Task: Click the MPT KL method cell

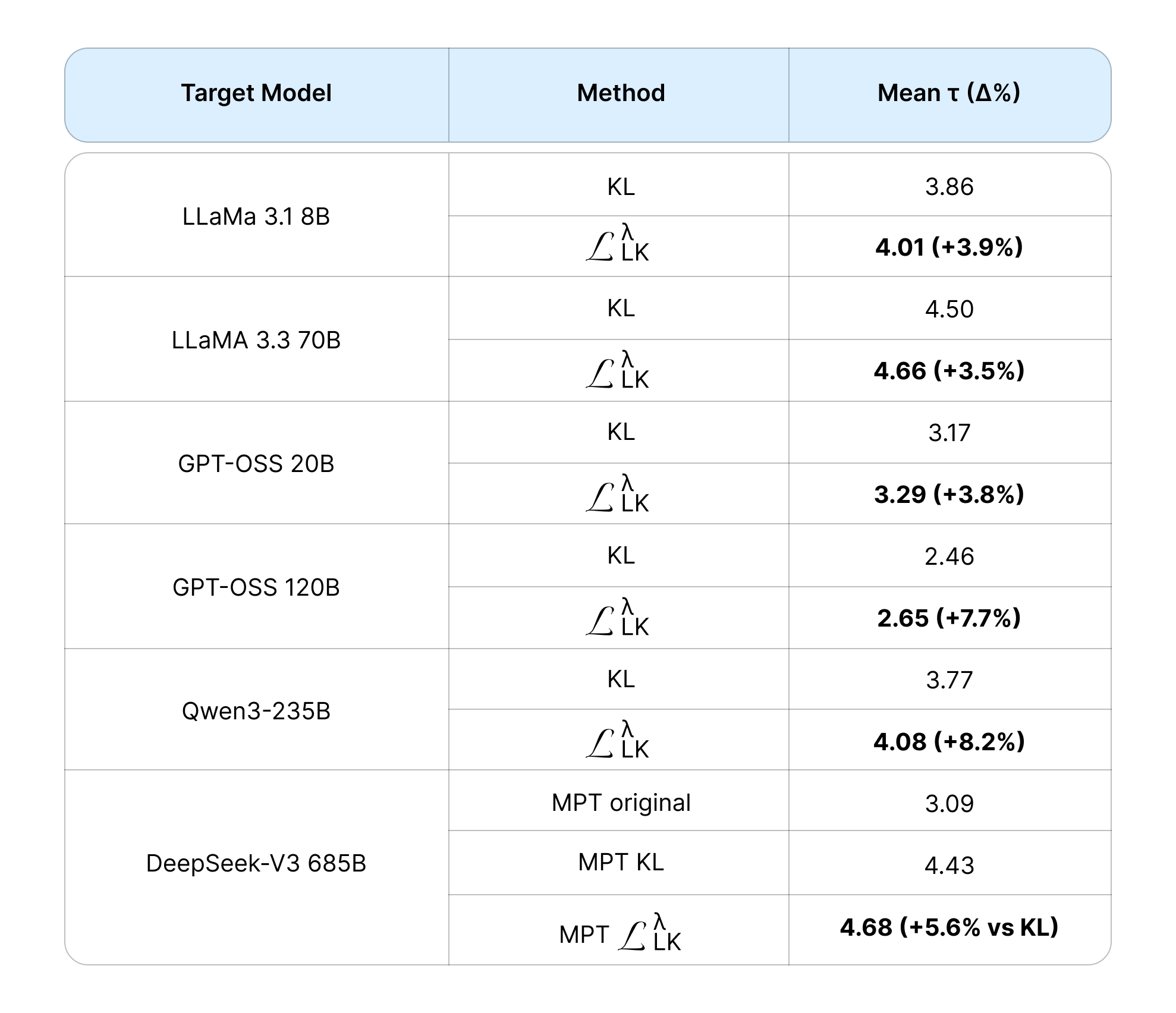Action: pyautogui.click(x=621, y=862)
